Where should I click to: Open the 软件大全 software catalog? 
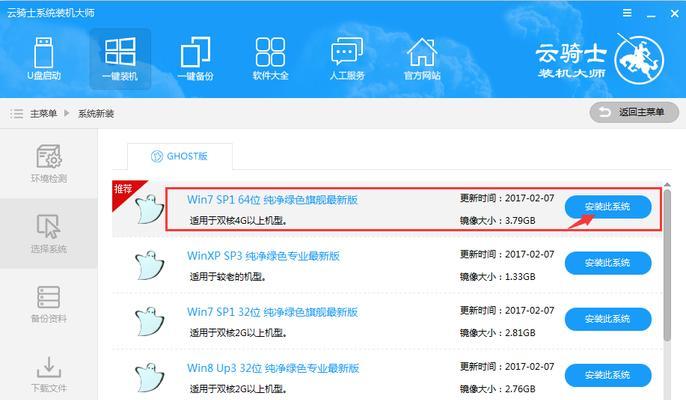pos(270,59)
